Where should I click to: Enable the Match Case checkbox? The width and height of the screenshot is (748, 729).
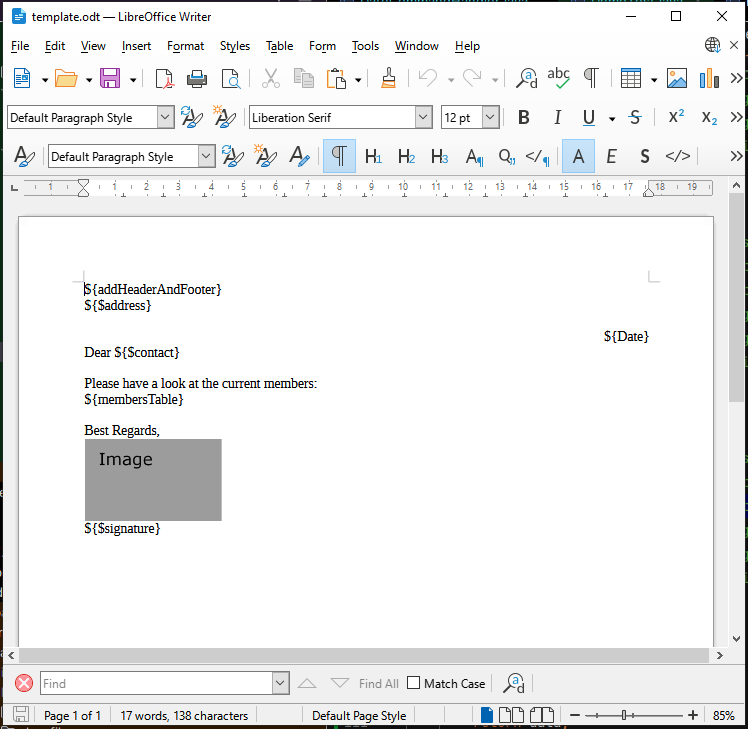click(414, 684)
